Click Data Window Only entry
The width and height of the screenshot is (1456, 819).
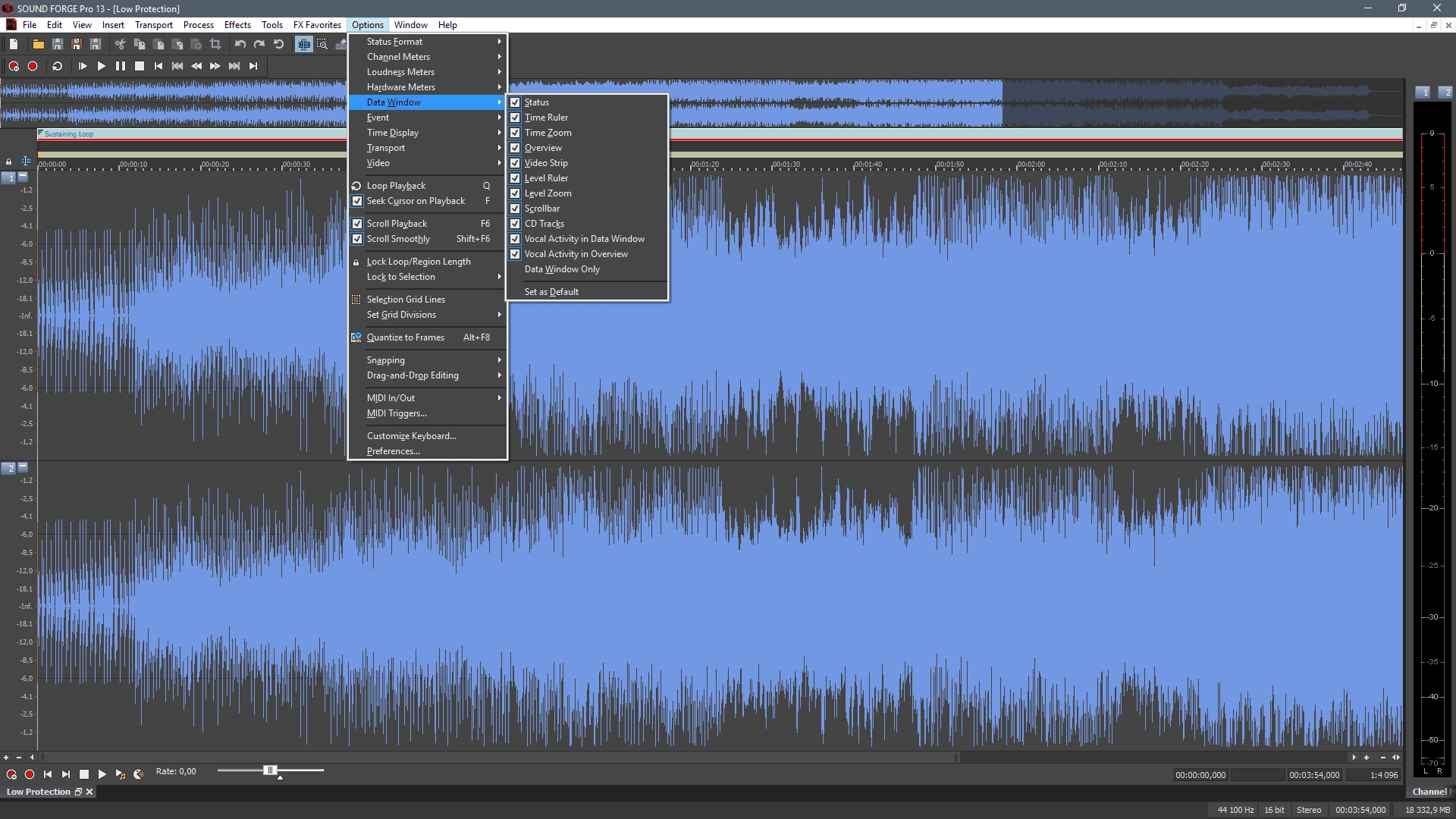[x=588, y=269]
